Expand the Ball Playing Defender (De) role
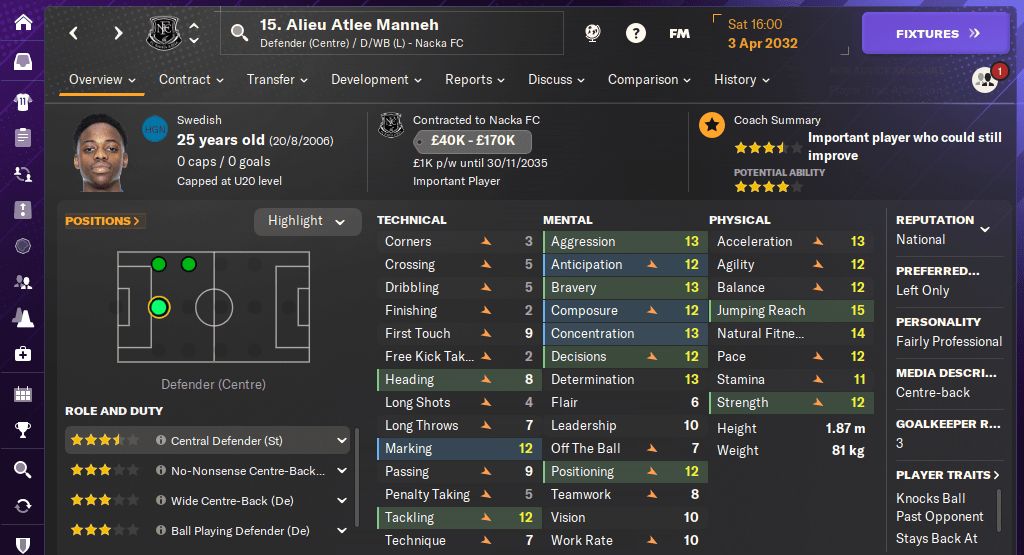1024x555 pixels. [x=342, y=531]
